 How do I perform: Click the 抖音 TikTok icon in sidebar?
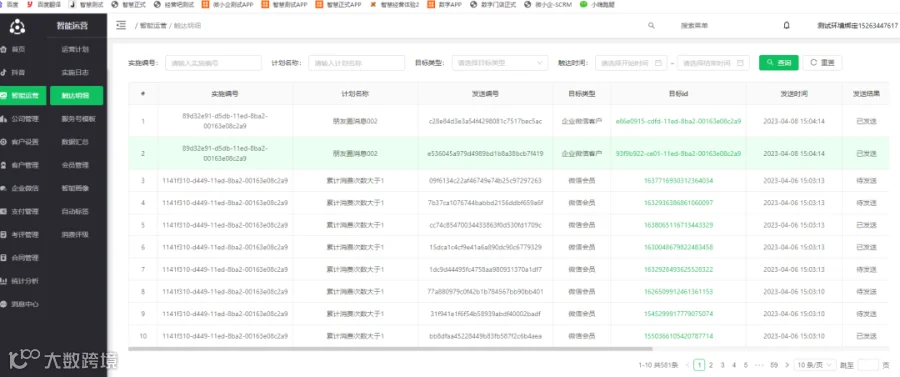(x=4, y=73)
